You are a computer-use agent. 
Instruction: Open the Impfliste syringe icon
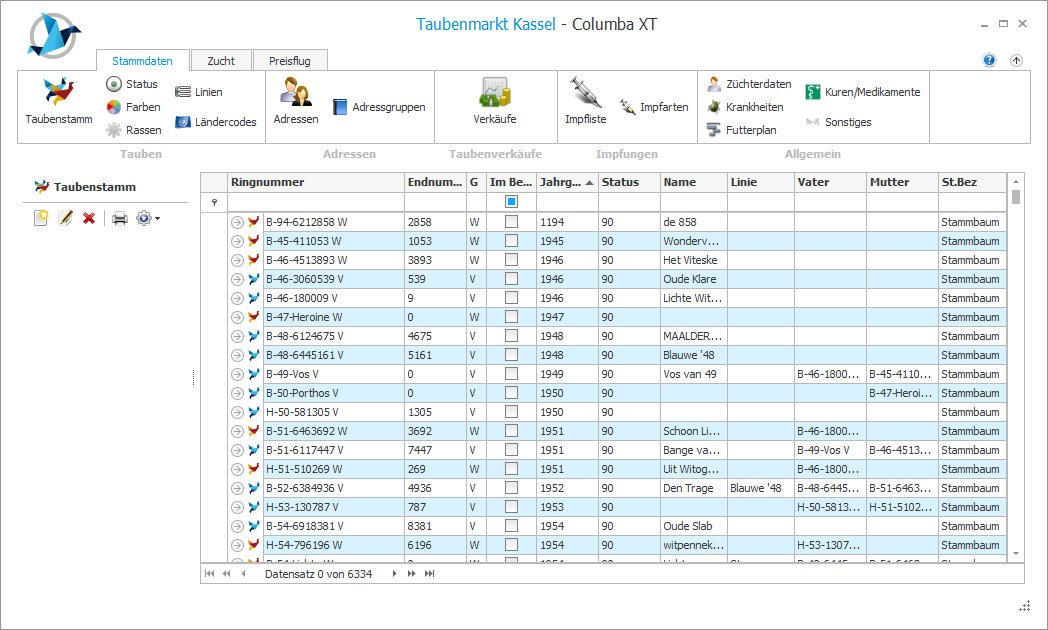[585, 93]
